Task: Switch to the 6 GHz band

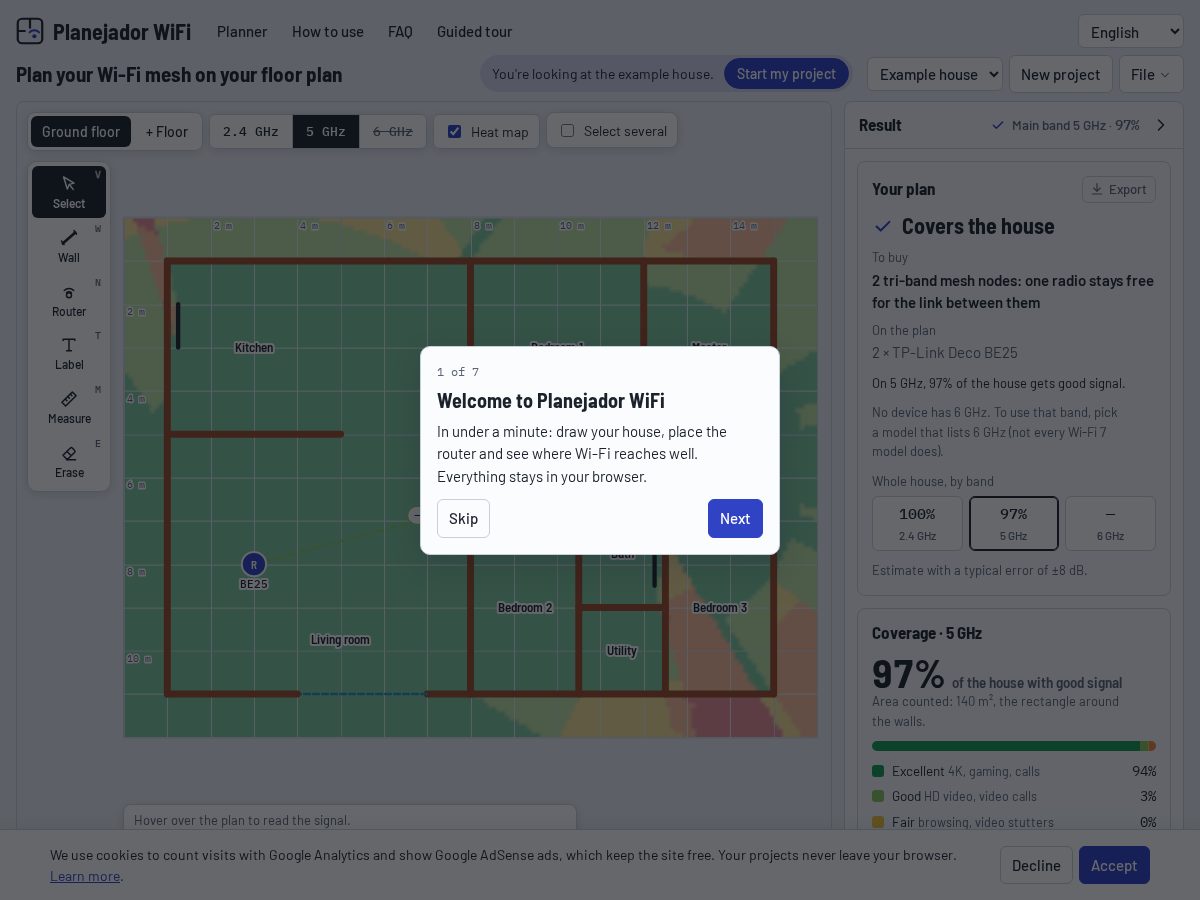Action: click(393, 132)
